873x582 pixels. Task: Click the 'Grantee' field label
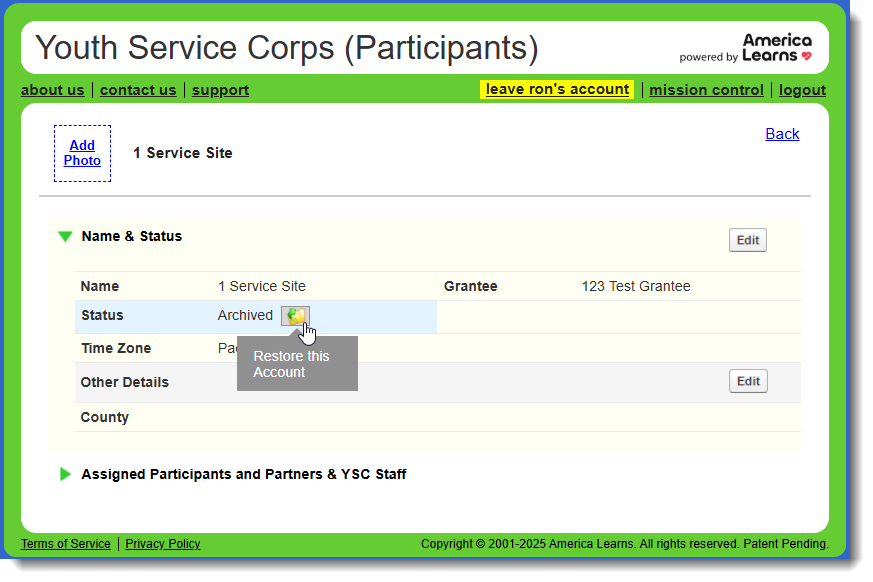(x=470, y=286)
